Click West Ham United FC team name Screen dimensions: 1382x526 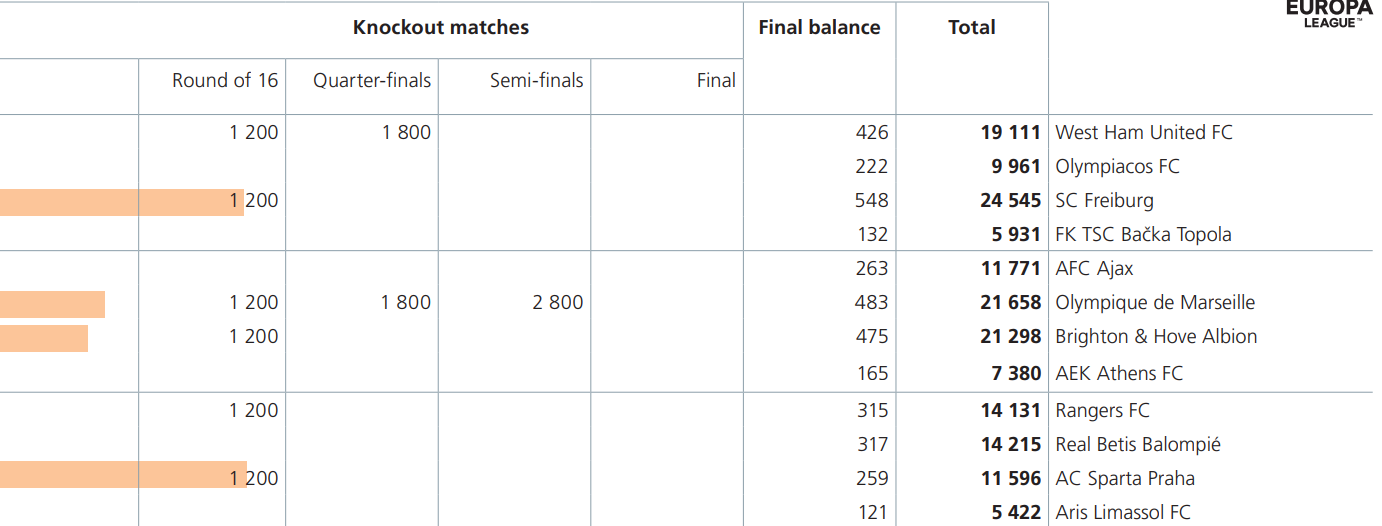(1144, 132)
